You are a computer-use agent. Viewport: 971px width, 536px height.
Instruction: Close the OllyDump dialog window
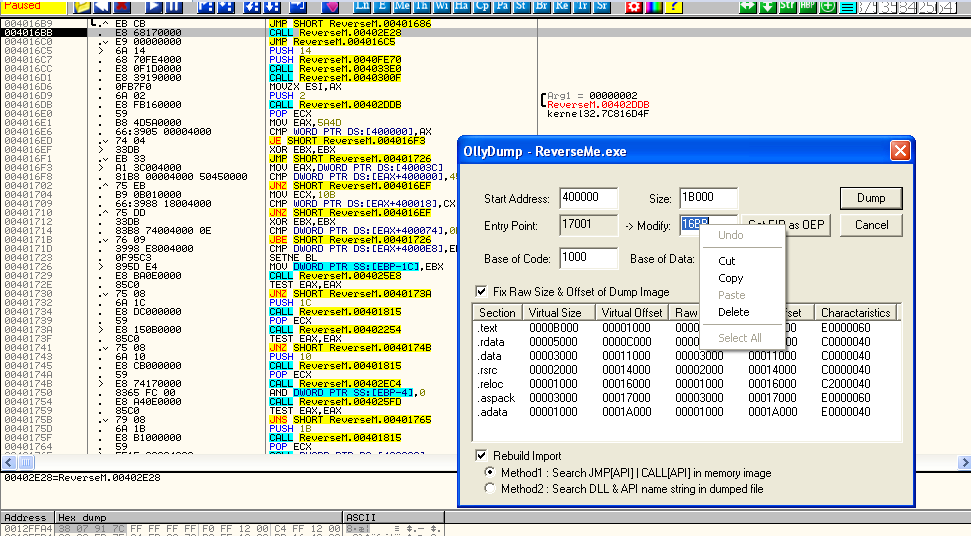[x=900, y=150]
